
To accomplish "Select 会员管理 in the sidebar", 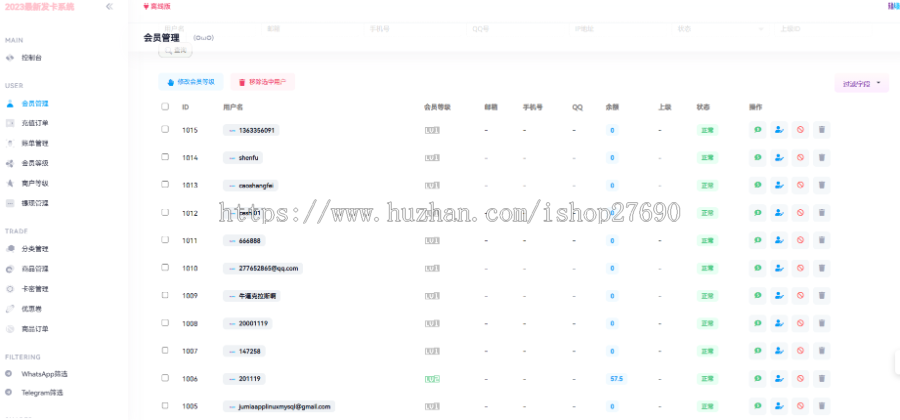I will coord(35,104).
